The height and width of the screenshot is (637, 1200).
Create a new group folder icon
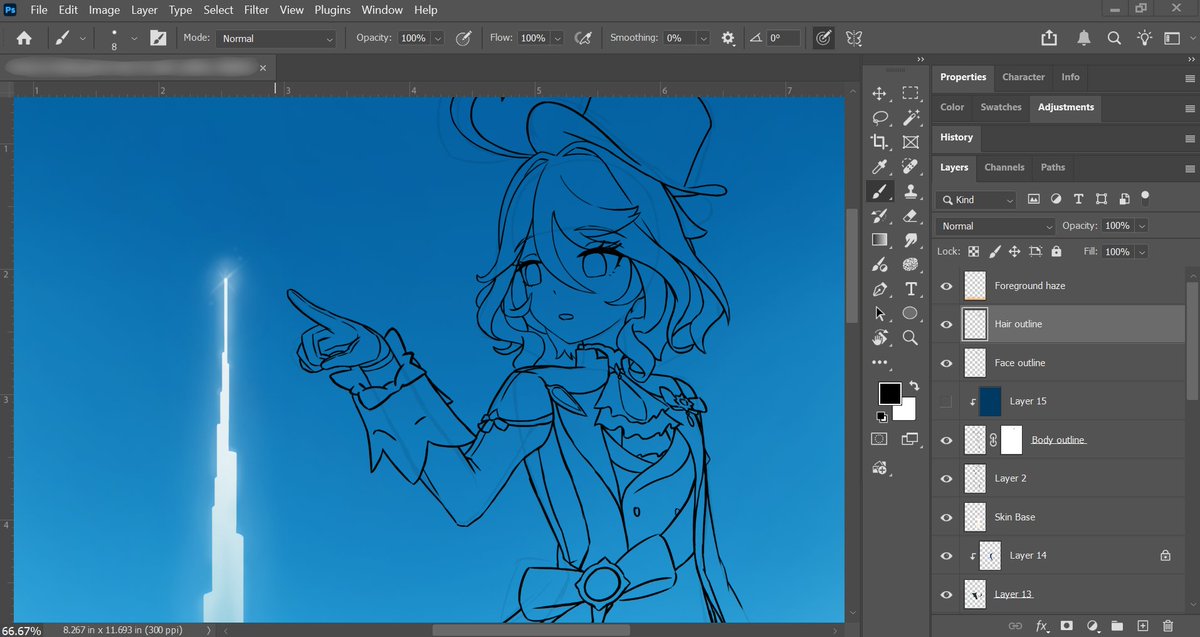(x=1117, y=626)
